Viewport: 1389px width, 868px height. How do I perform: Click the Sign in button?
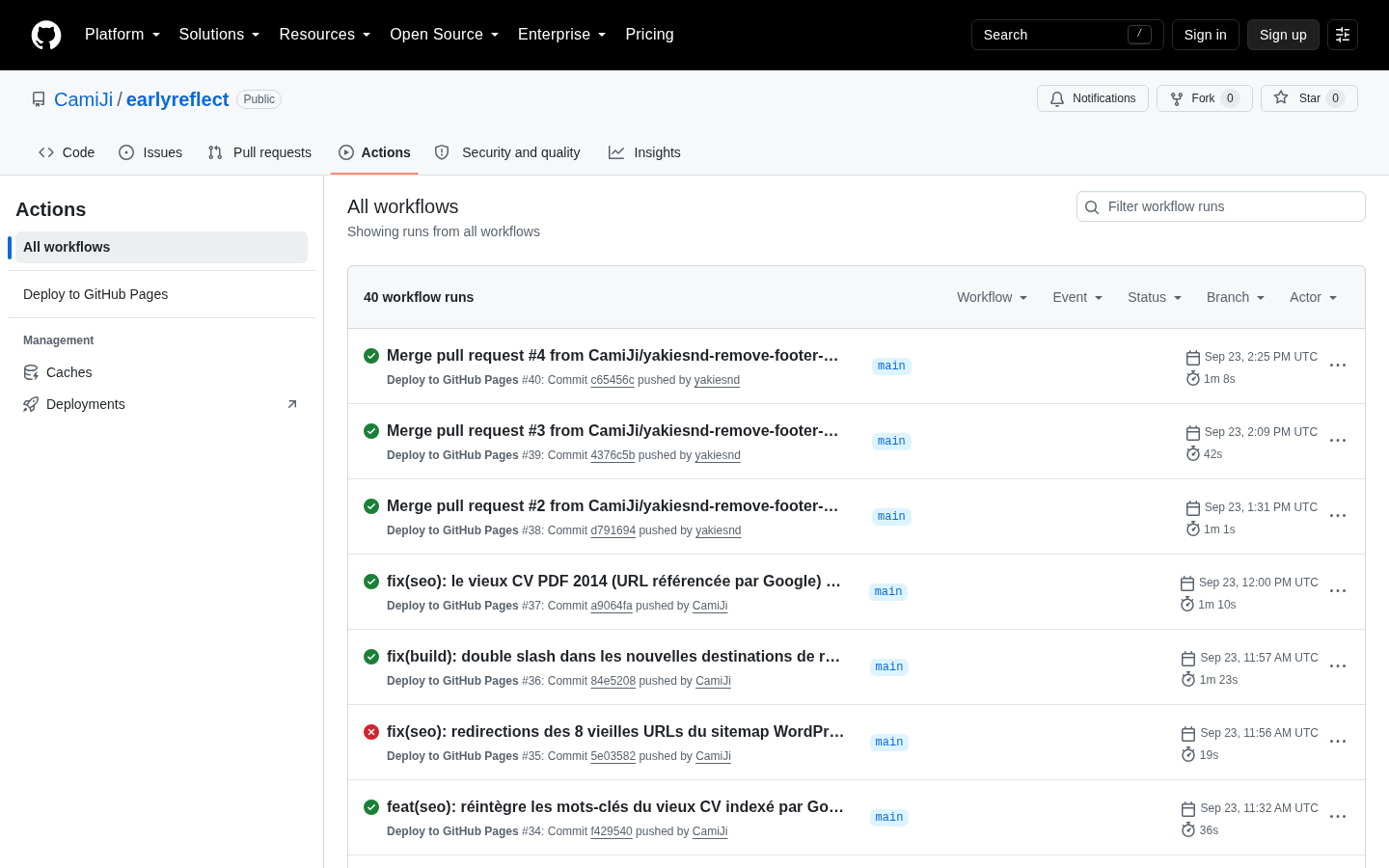coord(1206,35)
